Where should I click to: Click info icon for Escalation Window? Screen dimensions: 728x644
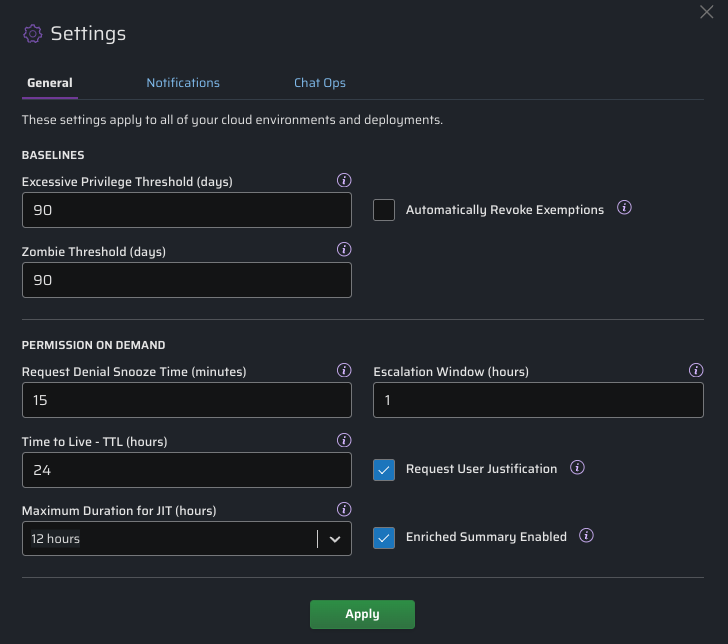coord(696,370)
